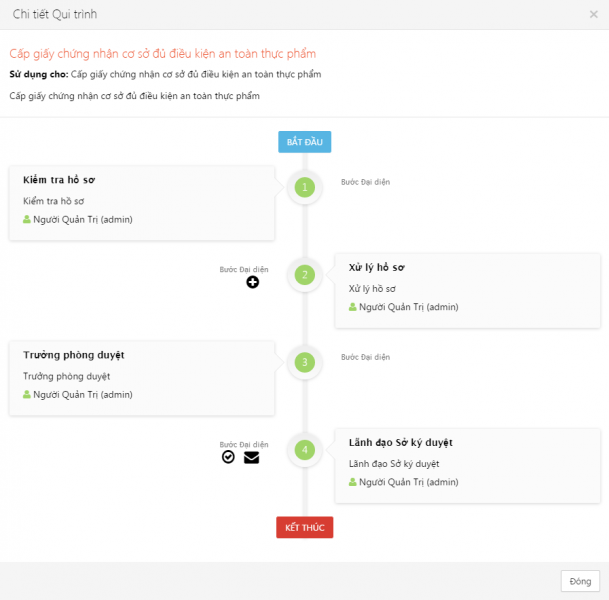Click the check-circle icon beside step 4
Viewport: 609px width, 600px height.
pyautogui.click(x=228, y=457)
